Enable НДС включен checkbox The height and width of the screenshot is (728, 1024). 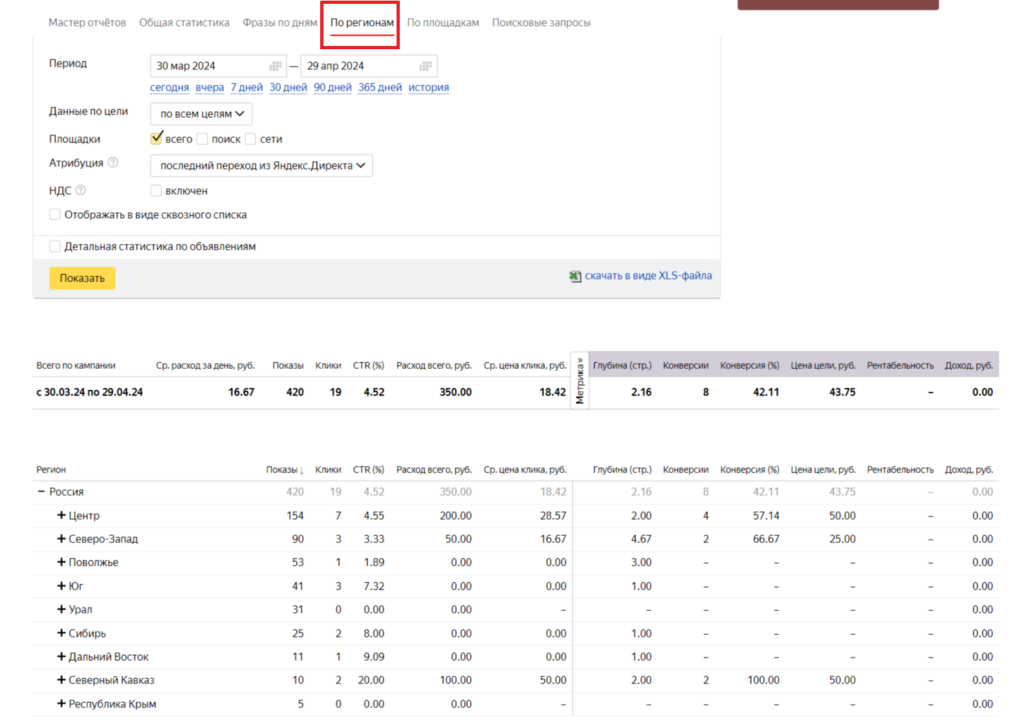[x=156, y=190]
